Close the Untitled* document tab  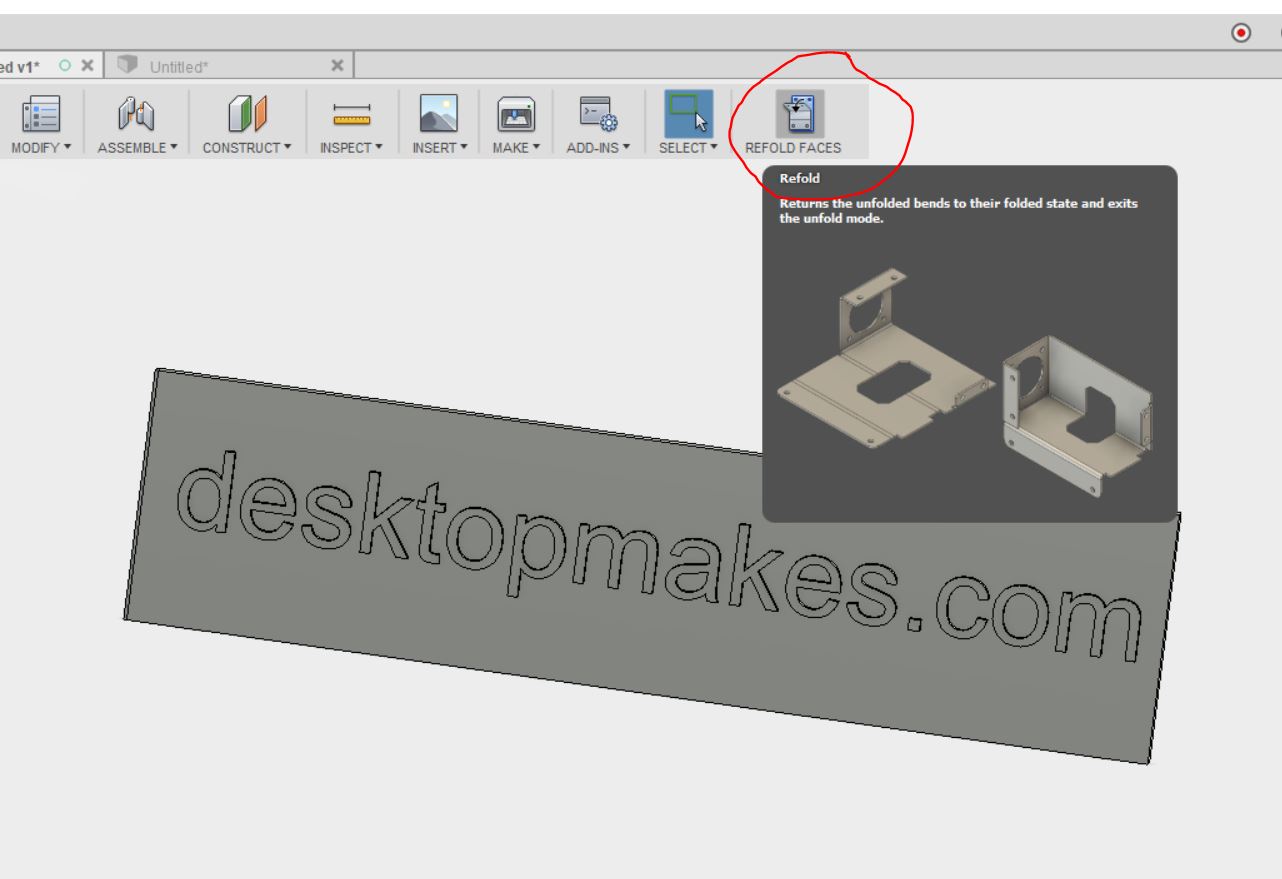338,65
